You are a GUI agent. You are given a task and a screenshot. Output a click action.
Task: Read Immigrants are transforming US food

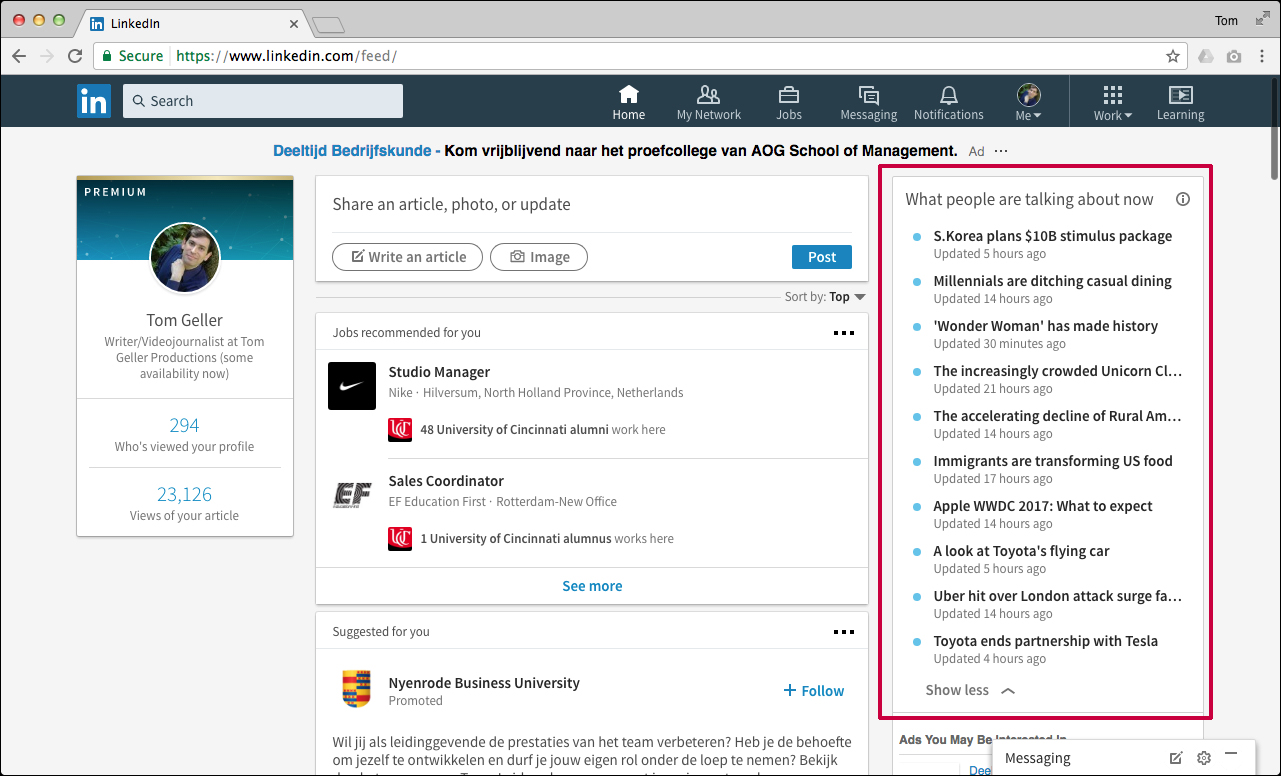1053,461
